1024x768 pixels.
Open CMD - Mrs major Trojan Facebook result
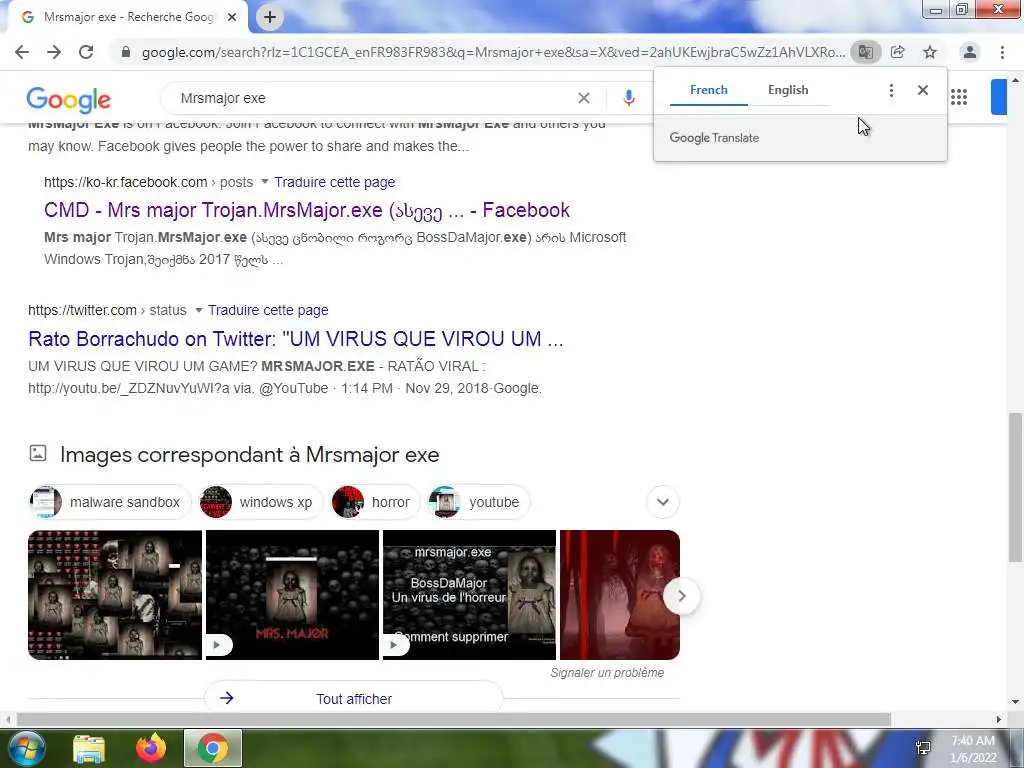coord(307,210)
